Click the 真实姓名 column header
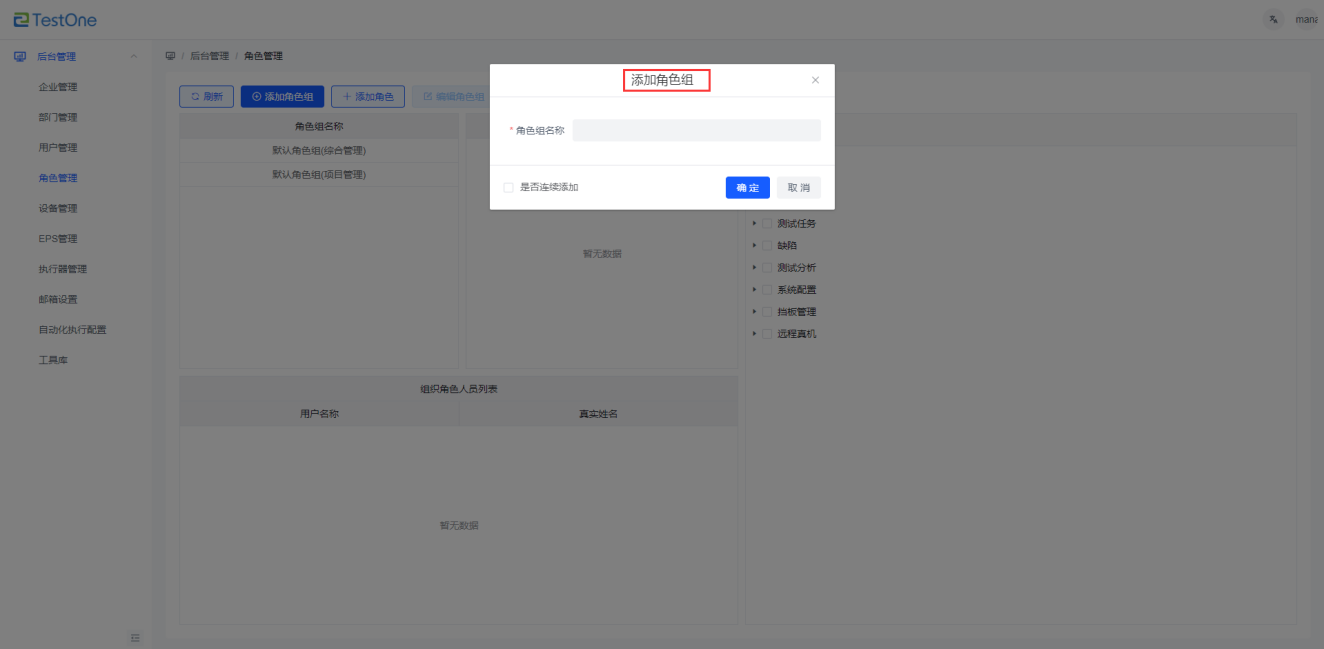Image resolution: width=1324 pixels, height=649 pixels. (x=598, y=413)
